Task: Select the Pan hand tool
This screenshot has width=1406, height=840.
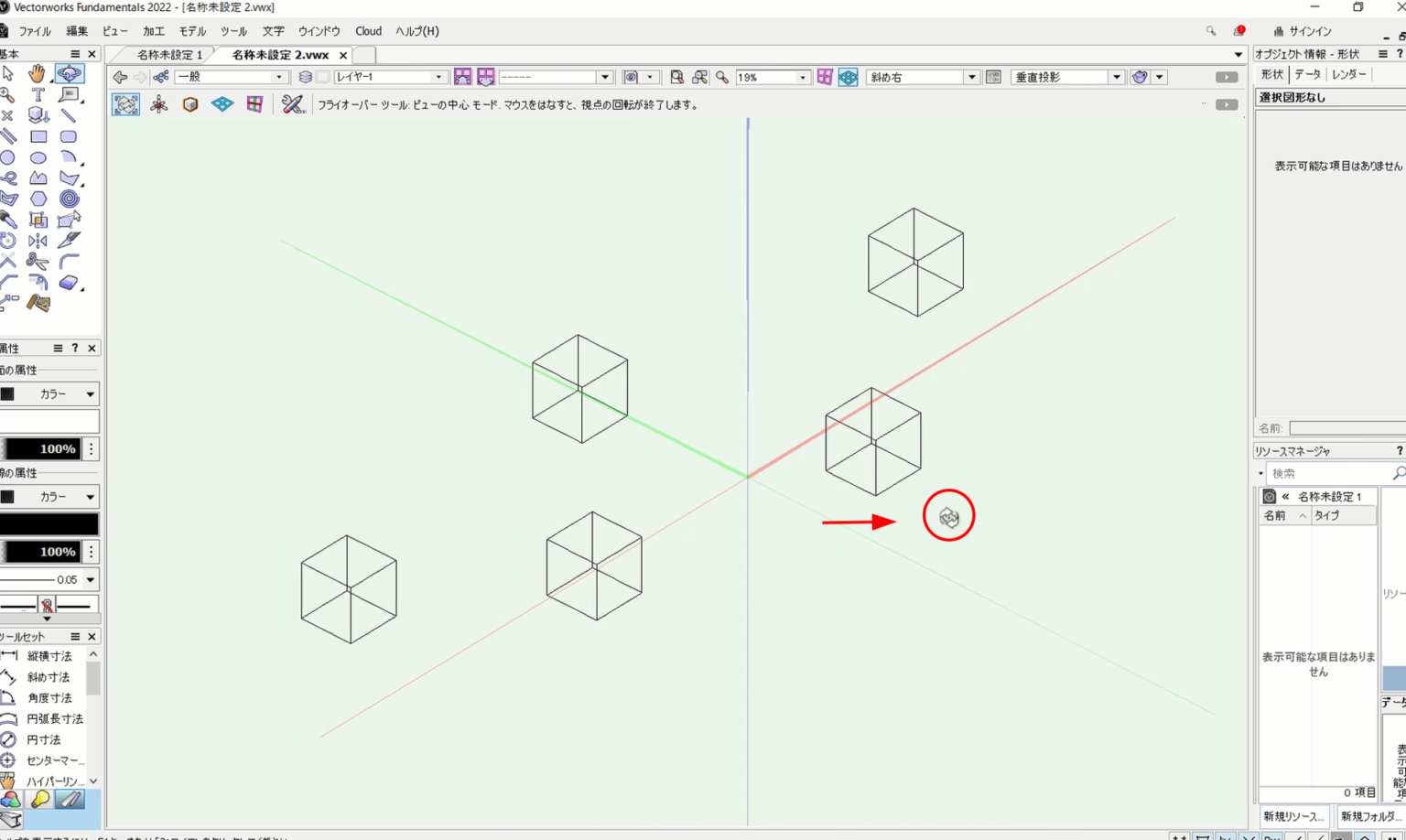Action: [x=37, y=73]
